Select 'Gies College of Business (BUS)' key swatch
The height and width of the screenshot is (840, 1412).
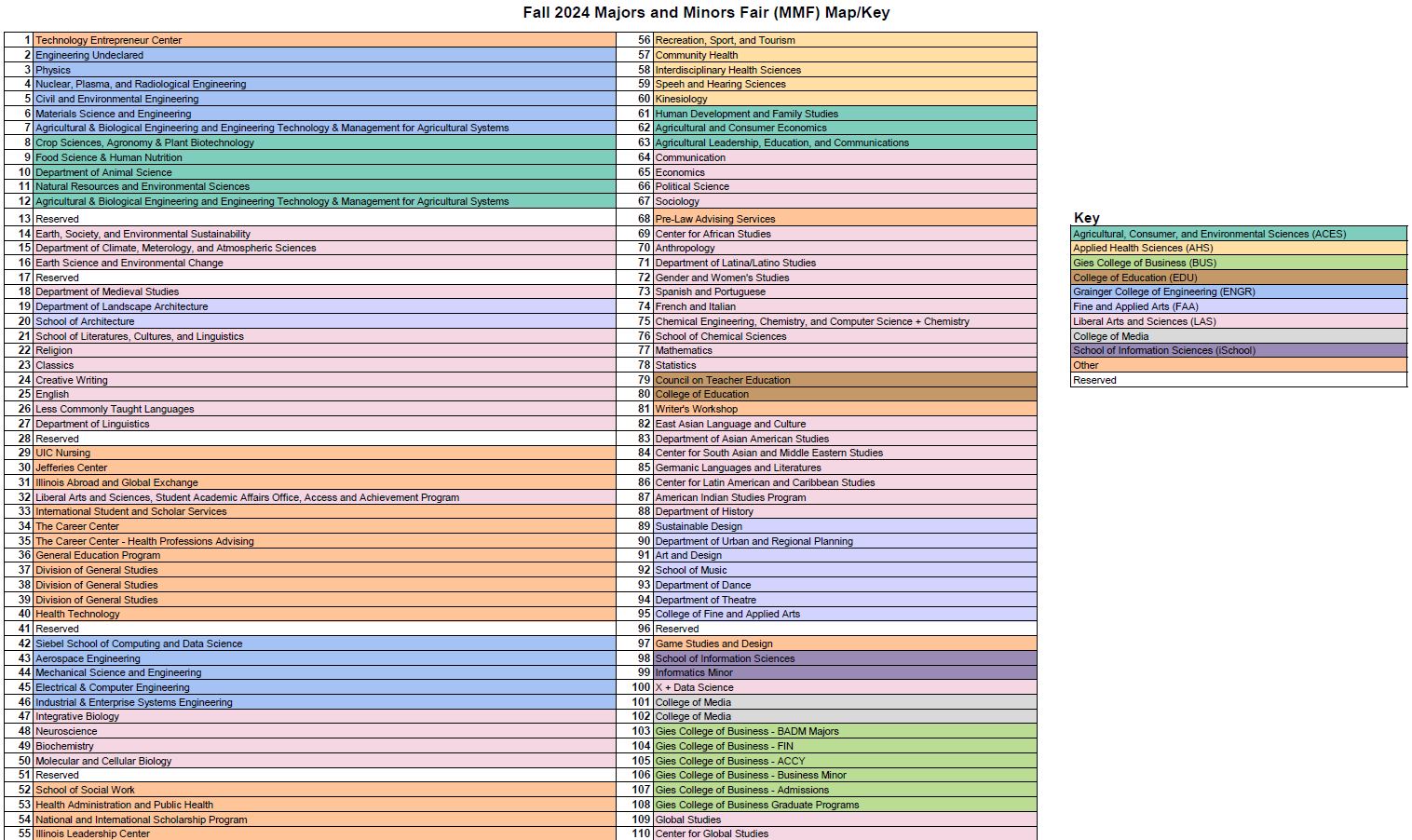tap(1239, 263)
